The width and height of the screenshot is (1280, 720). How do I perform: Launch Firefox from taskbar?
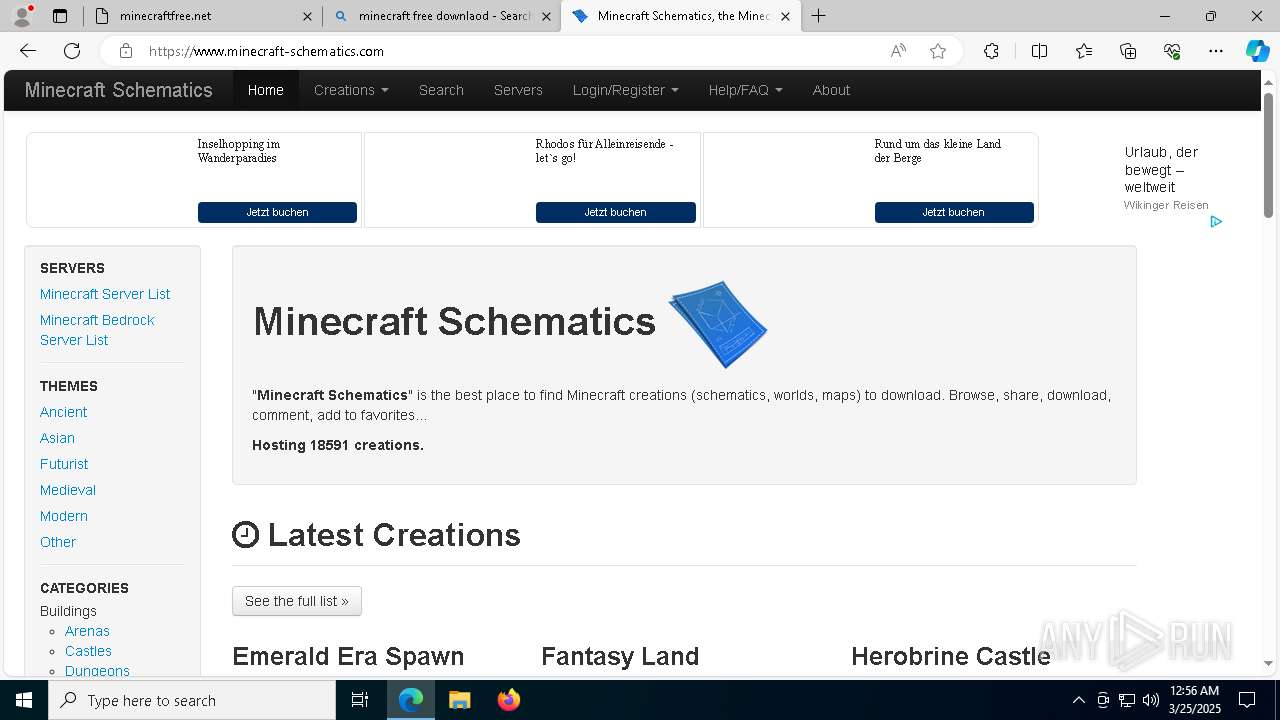(508, 700)
